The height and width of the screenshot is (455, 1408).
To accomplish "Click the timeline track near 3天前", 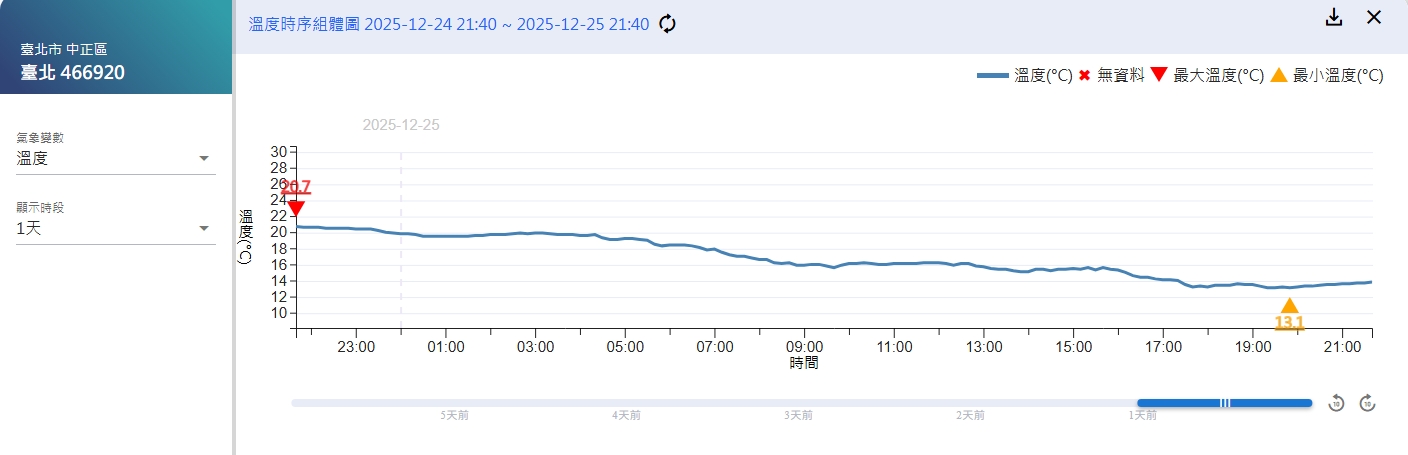I will coord(797,403).
